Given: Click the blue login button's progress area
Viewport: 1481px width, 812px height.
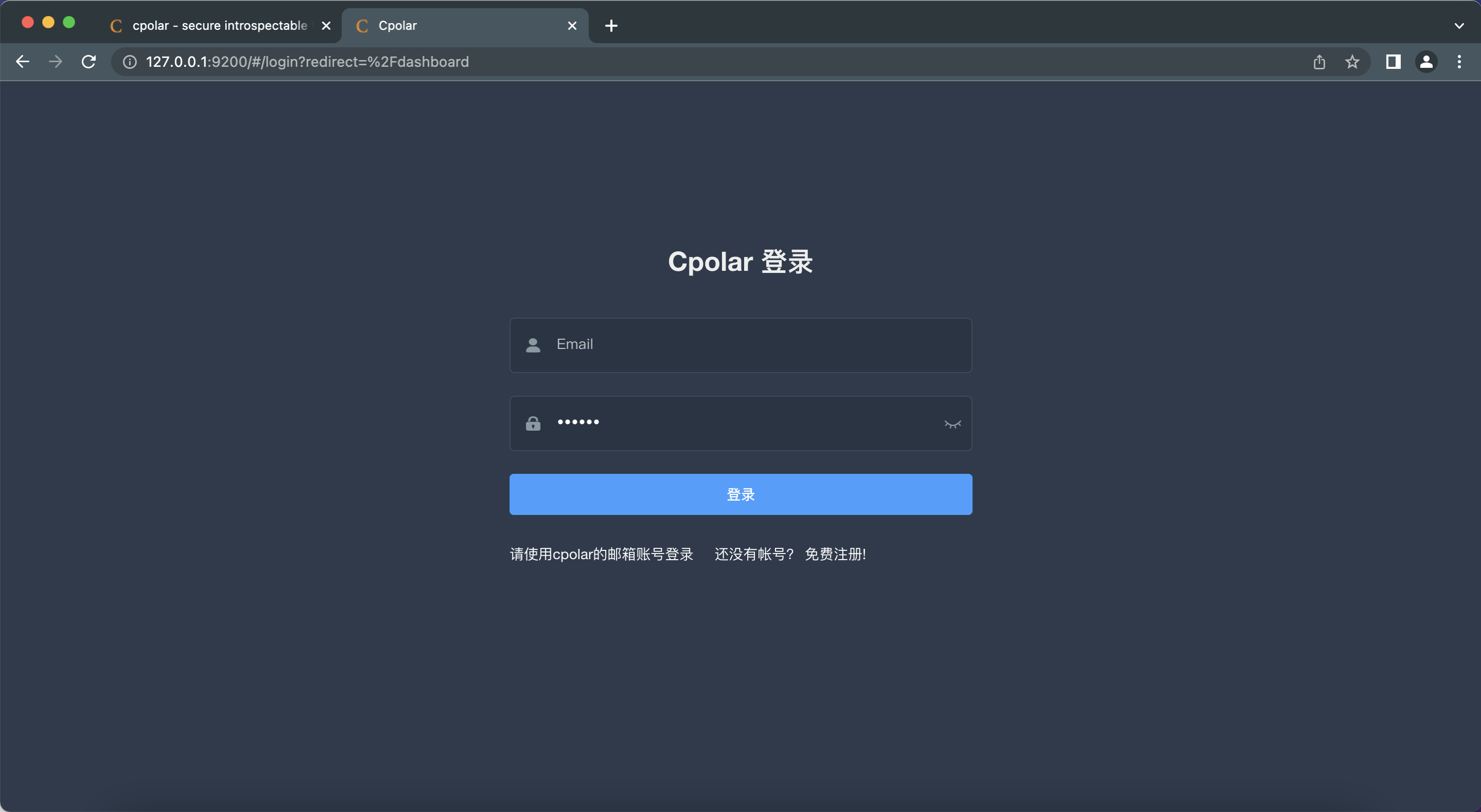Looking at the screenshot, I should (740, 494).
